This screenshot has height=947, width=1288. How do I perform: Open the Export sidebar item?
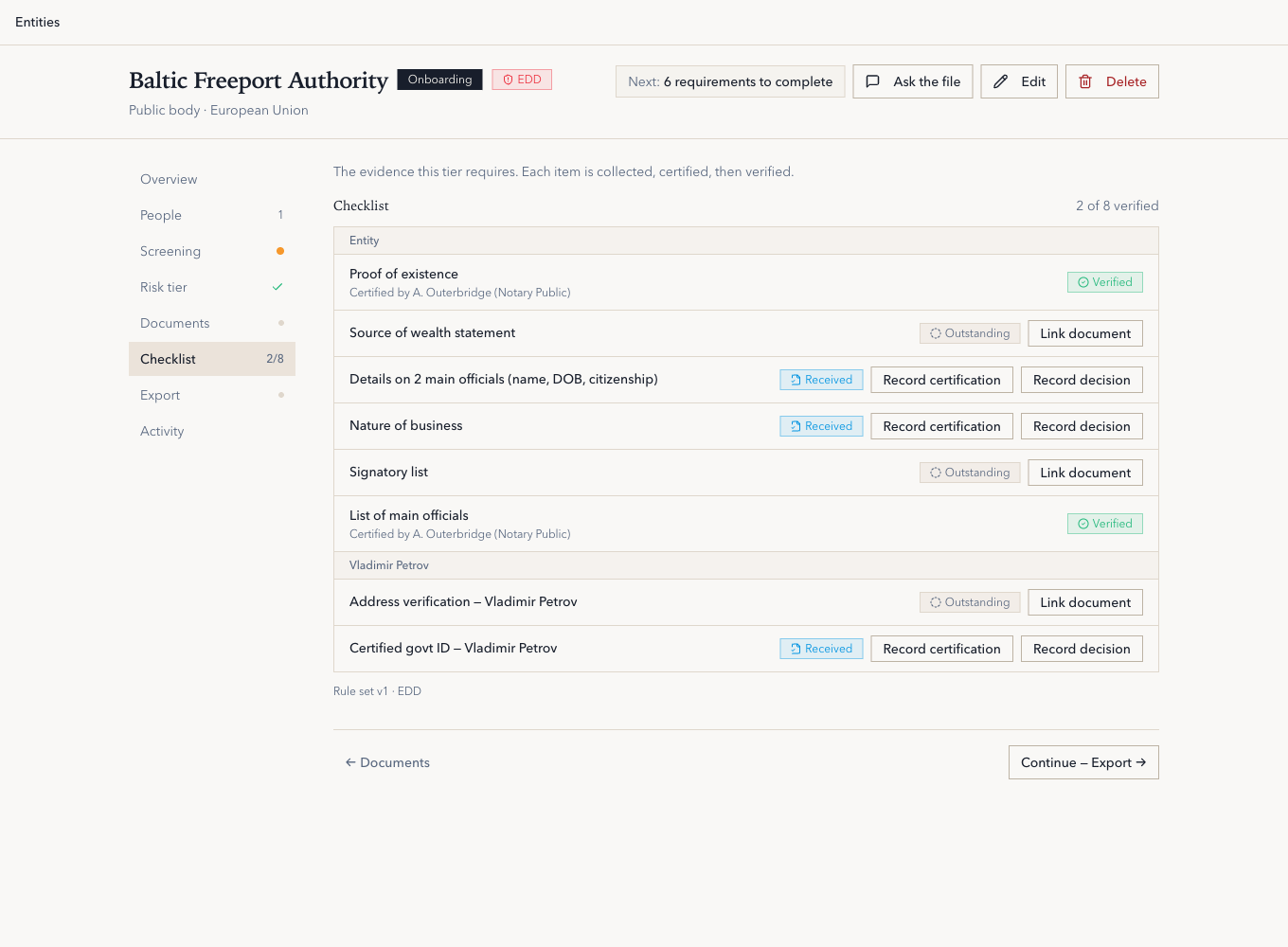pos(212,395)
